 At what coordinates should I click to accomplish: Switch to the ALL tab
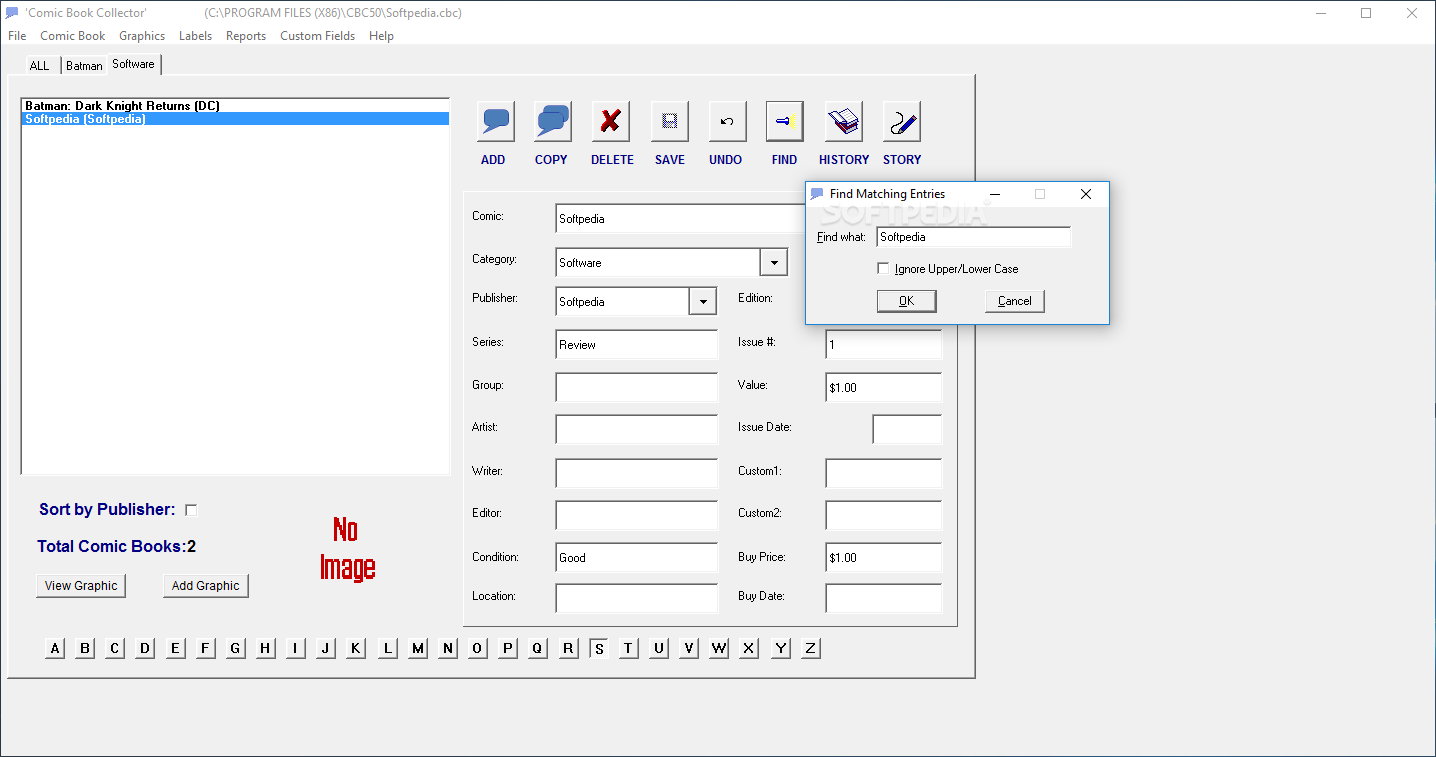pos(39,66)
